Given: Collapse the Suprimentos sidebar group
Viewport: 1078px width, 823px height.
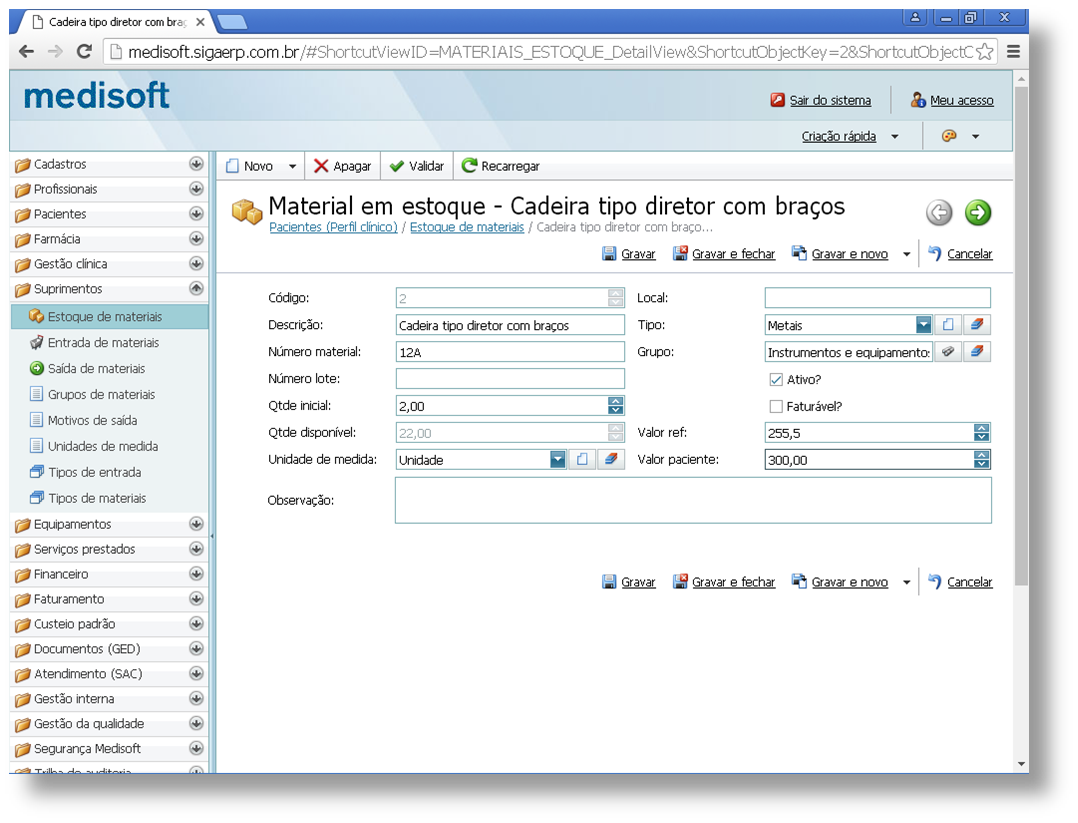Looking at the screenshot, I should pyautogui.click(x=196, y=289).
